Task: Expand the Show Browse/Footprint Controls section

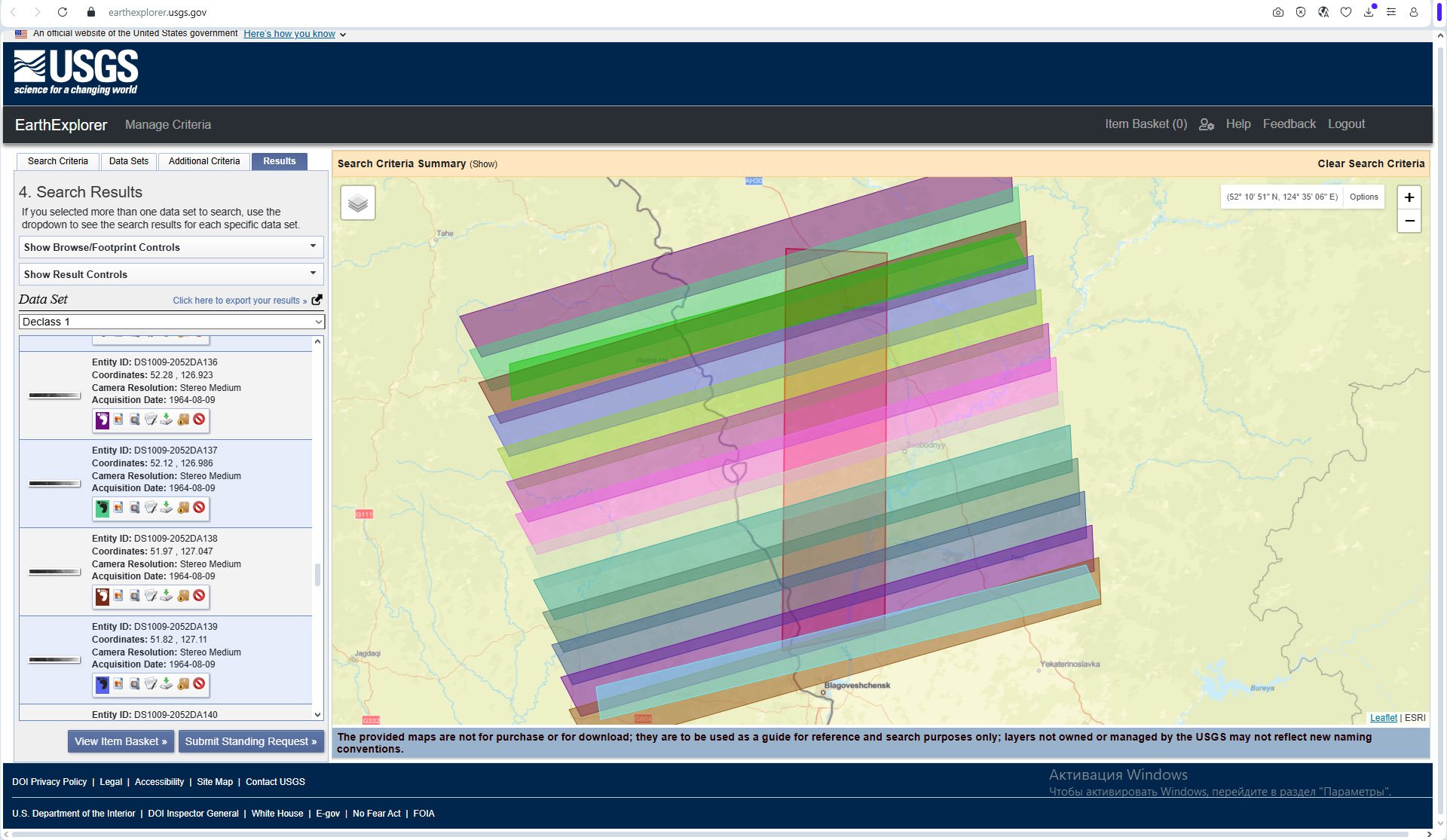Action: click(x=171, y=247)
